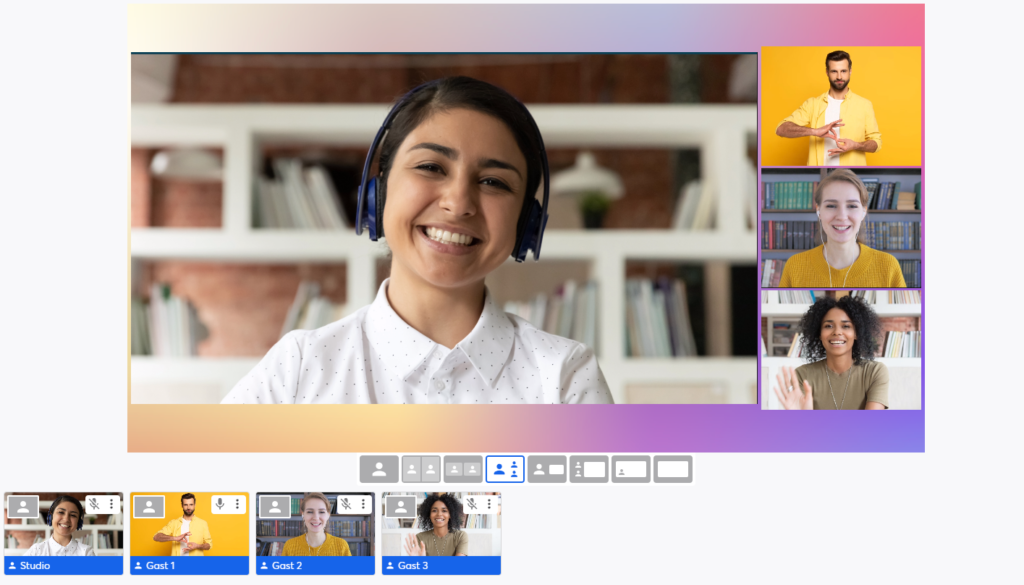
Task: Choose the two-person side-by-side layout
Action: coord(421,469)
